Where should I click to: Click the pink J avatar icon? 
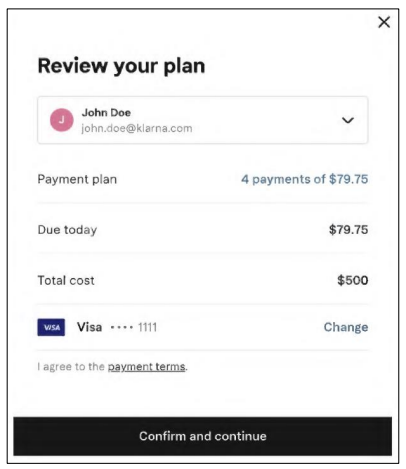pos(62,120)
